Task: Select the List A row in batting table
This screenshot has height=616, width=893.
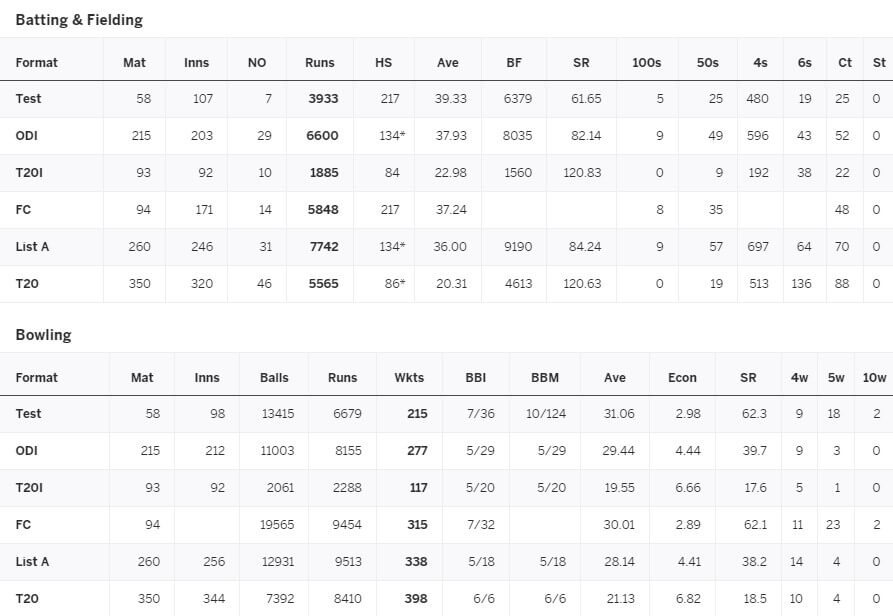Action: pos(446,247)
